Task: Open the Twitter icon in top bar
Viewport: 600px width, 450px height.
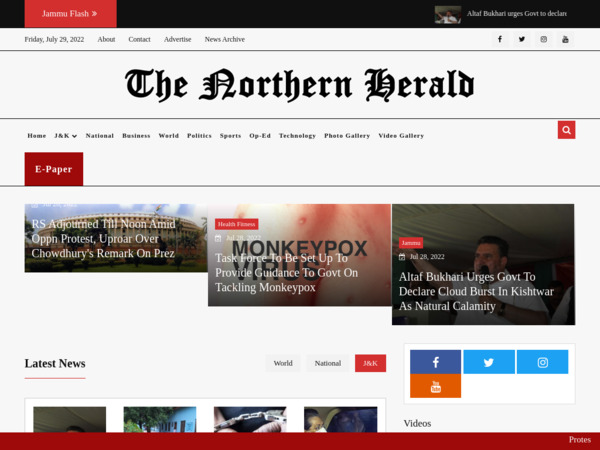Action: 522,39
